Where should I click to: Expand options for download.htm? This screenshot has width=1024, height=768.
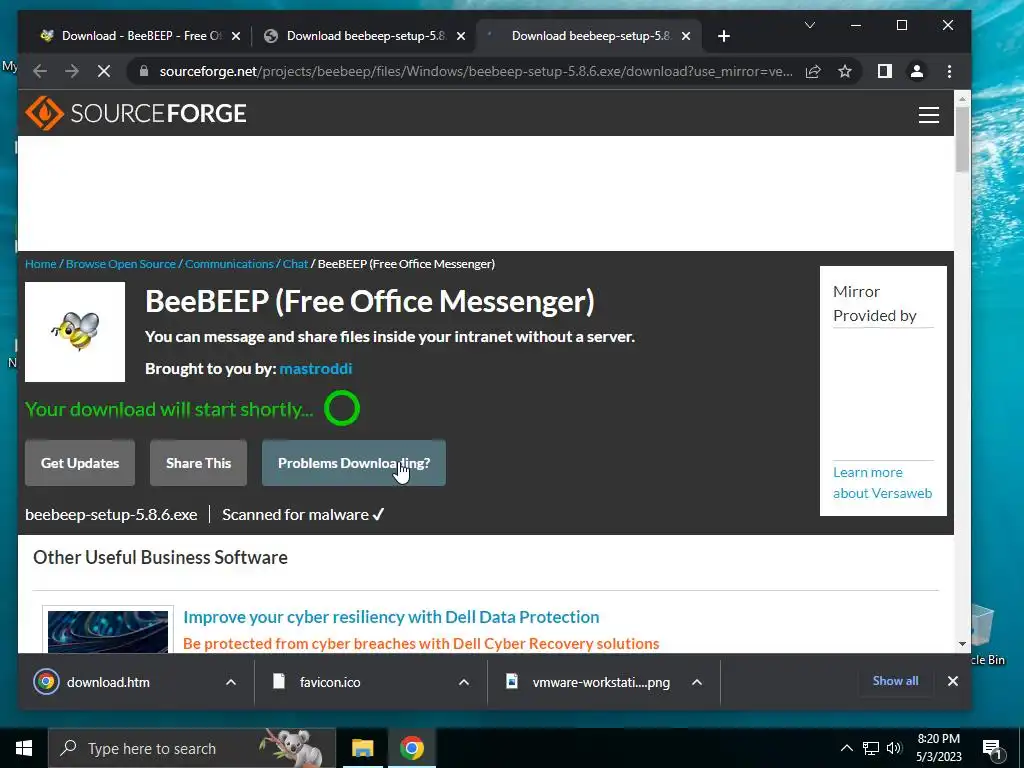tap(231, 682)
